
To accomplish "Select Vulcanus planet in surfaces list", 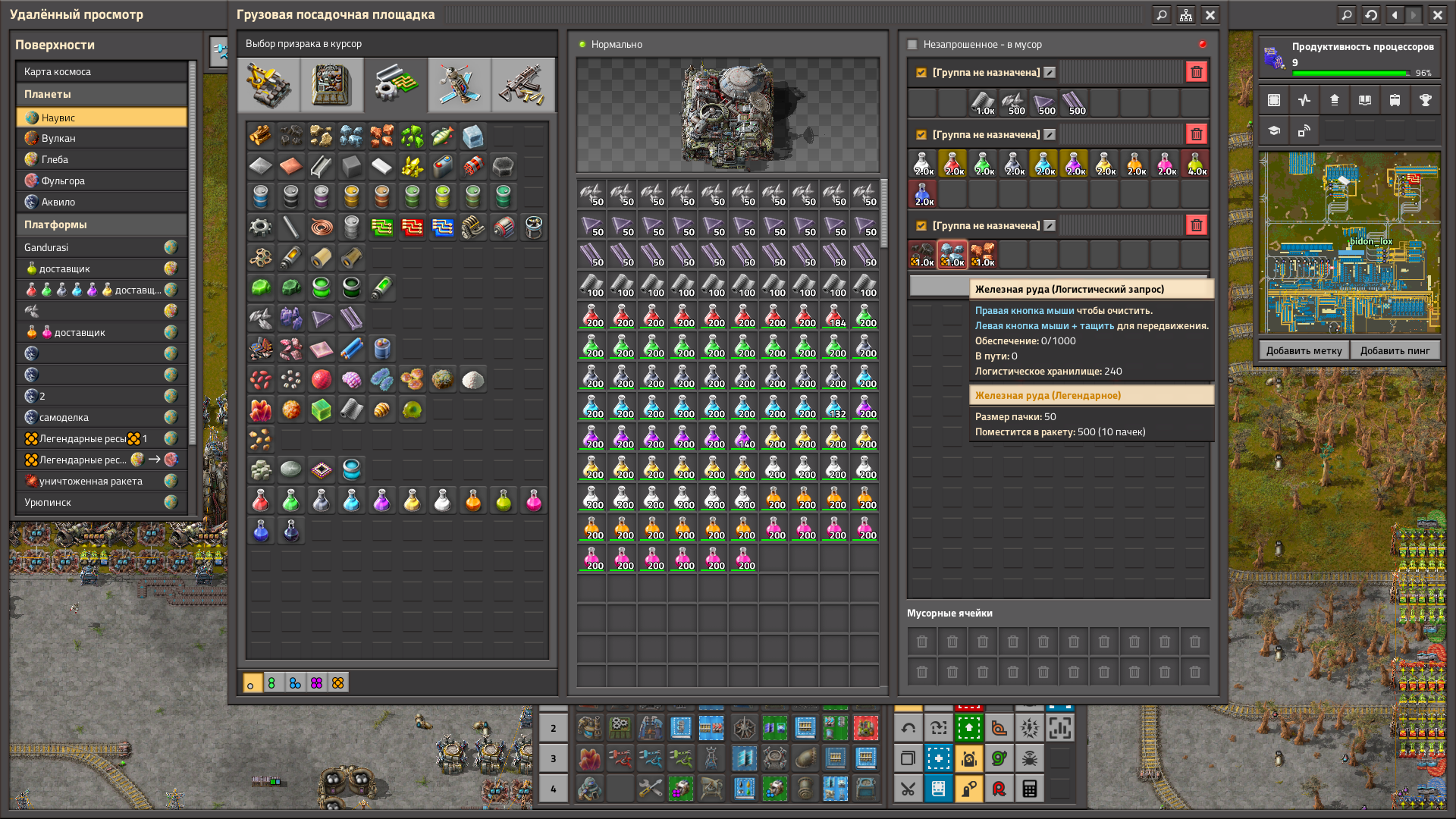I will click(x=58, y=139).
